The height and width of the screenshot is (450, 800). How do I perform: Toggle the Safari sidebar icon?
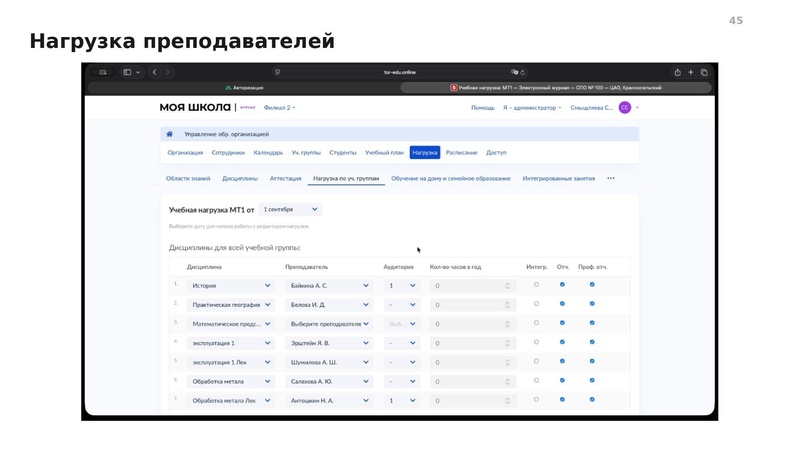click(x=128, y=72)
